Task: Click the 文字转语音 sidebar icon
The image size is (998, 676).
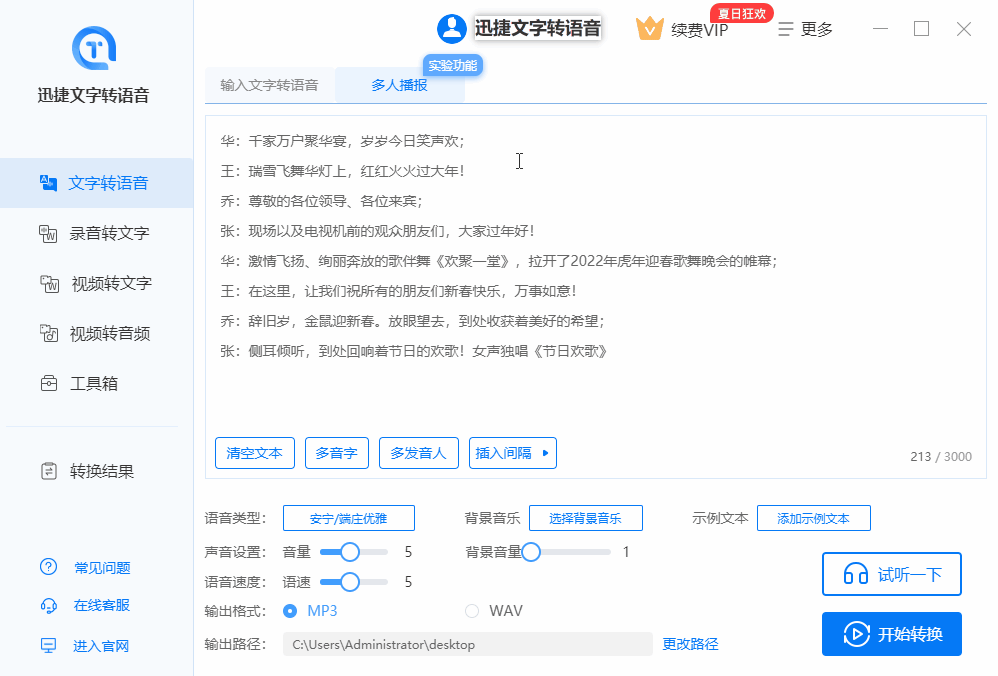Action: click(48, 183)
